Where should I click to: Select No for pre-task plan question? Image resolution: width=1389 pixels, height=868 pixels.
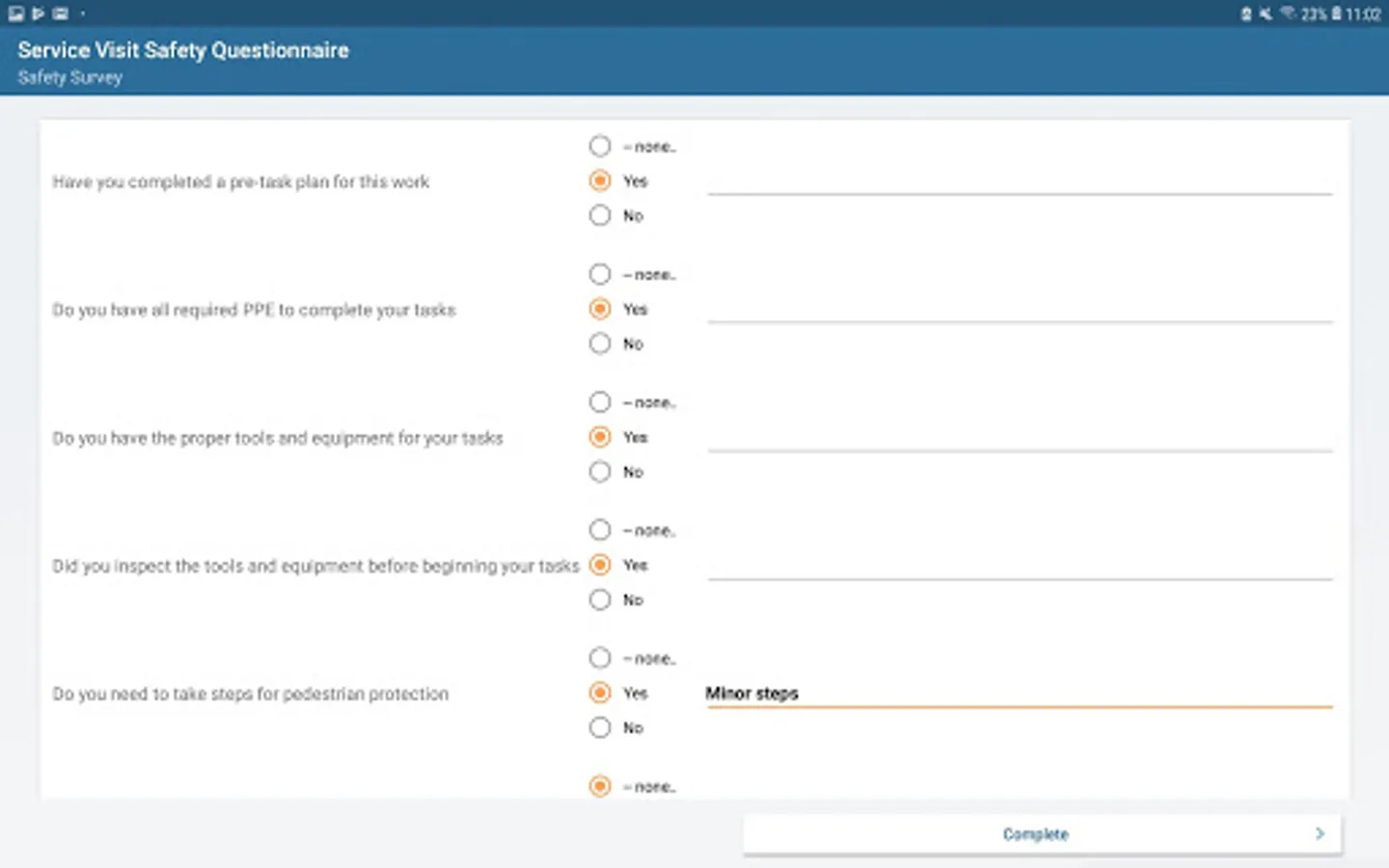pos(600,216)
